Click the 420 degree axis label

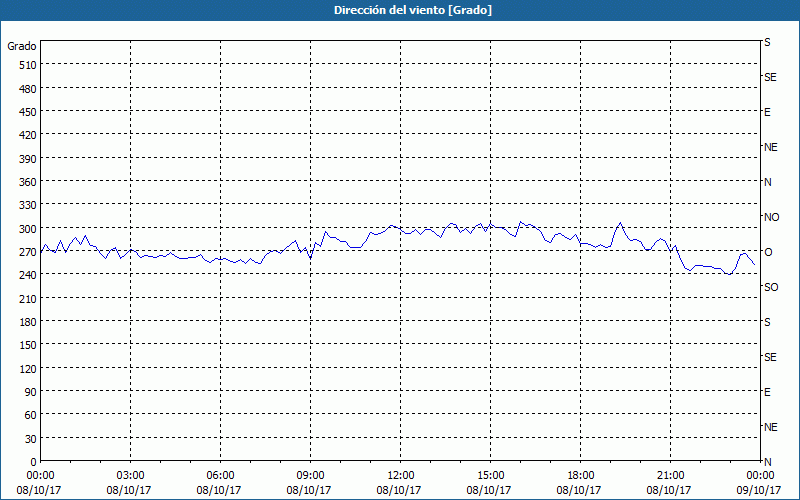[x=28, y=135]
